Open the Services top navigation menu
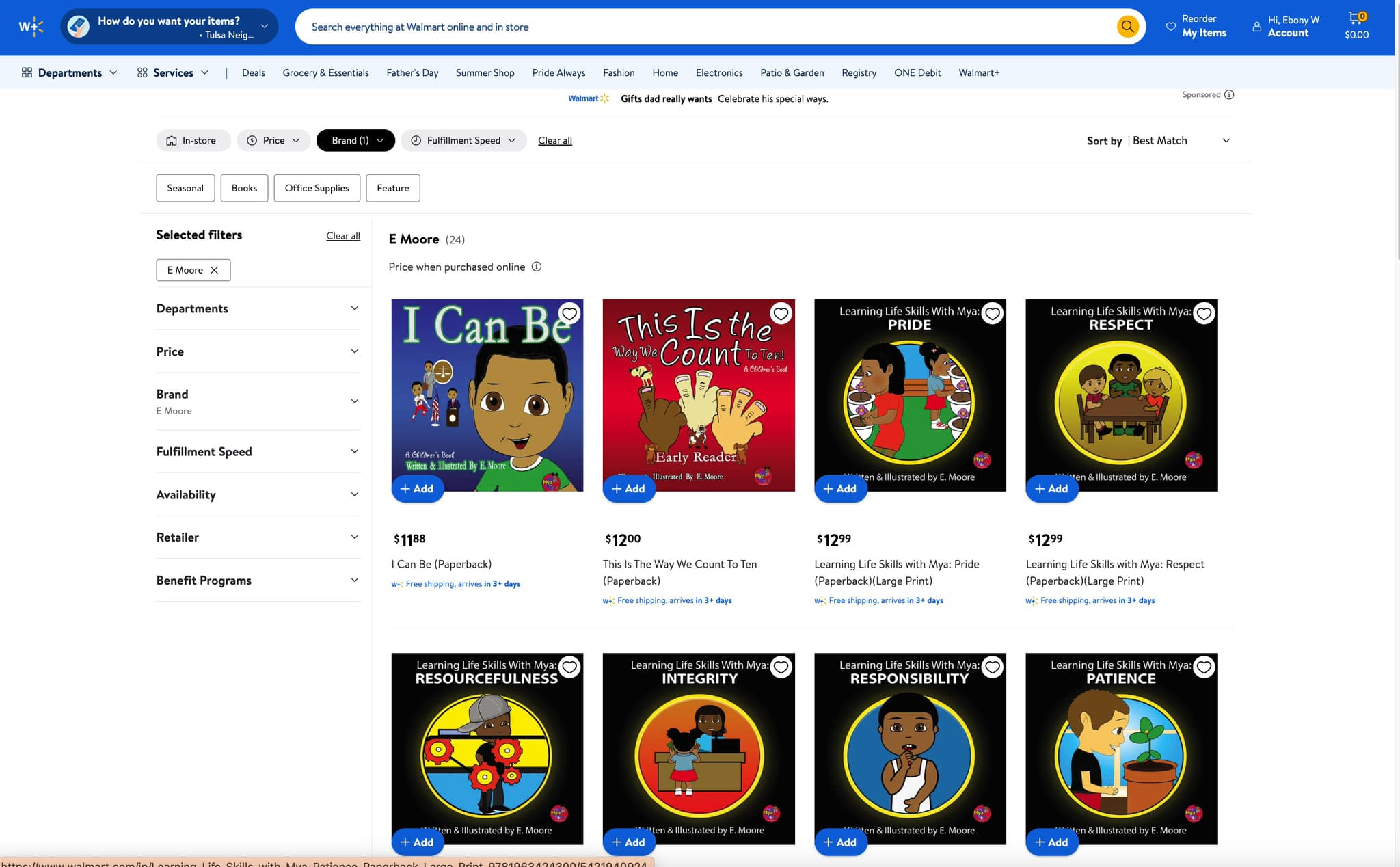 pyautogui.click(x=172, y=72)
